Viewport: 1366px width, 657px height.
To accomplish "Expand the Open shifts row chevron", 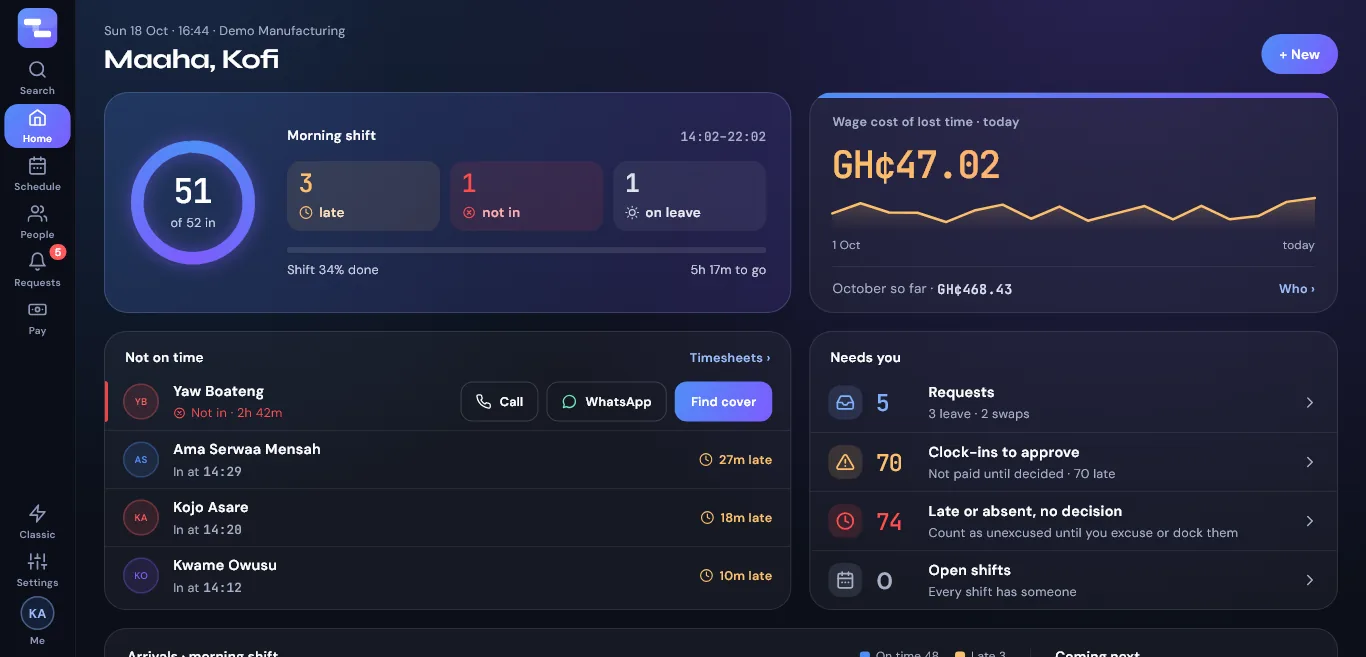I will [x=1310, y=580].
